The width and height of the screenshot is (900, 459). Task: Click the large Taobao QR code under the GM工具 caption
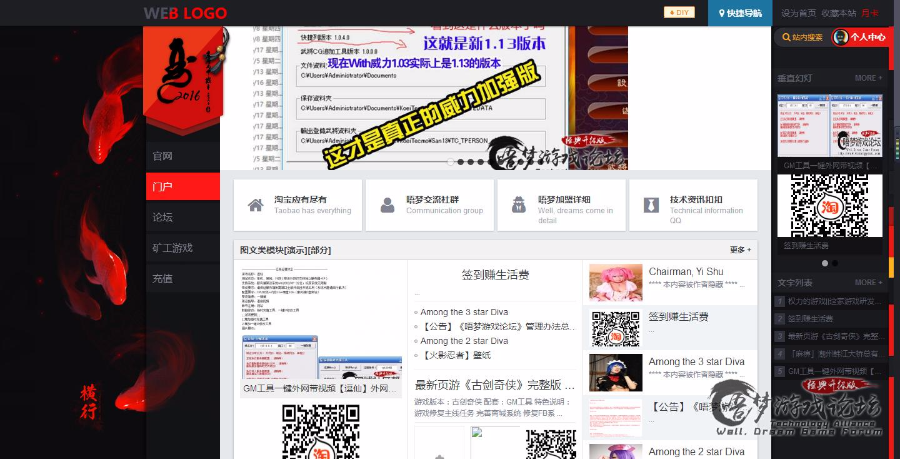pos(320,431)
